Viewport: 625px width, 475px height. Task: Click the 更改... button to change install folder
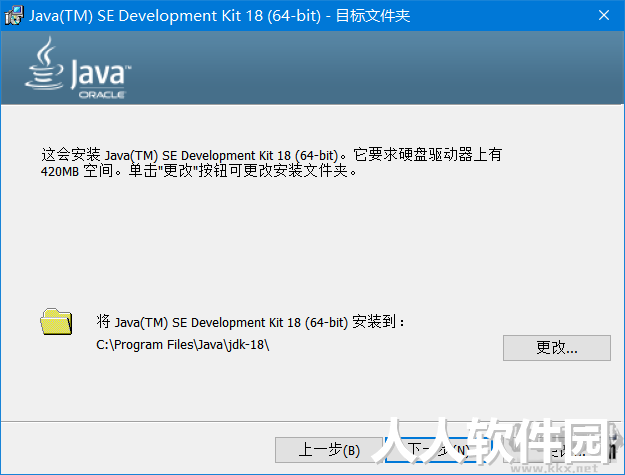click(x=556, y=347)
